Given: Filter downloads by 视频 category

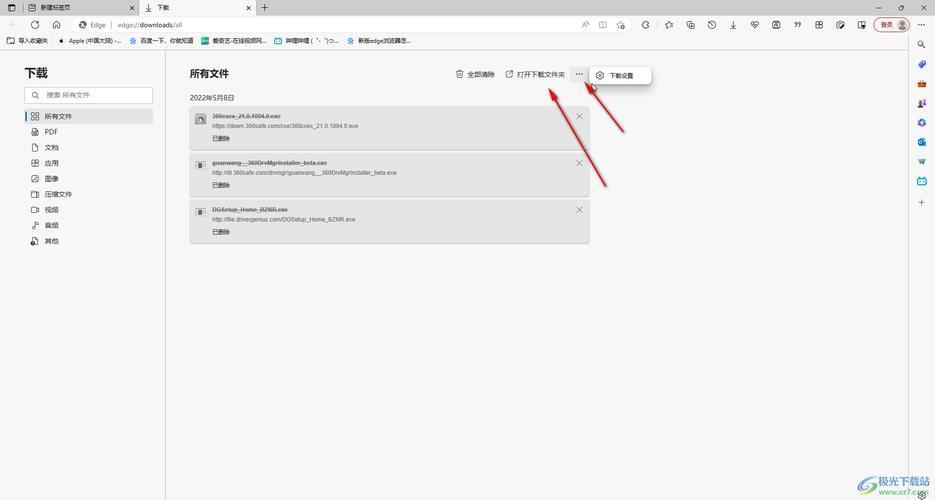Looking at the screenshot, I should tap(51, 210).
